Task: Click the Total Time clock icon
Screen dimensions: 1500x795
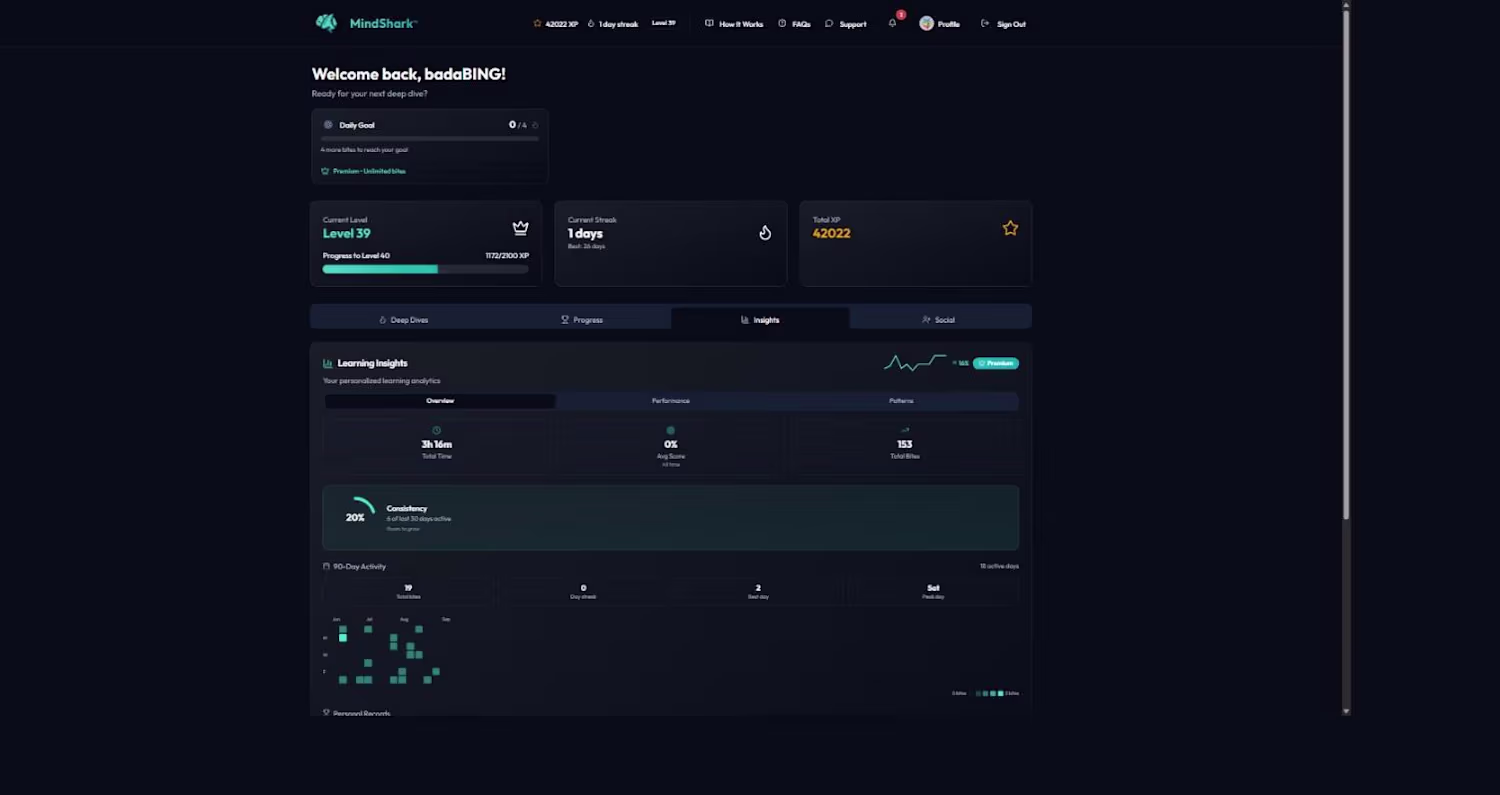Action: pos(436,431)
